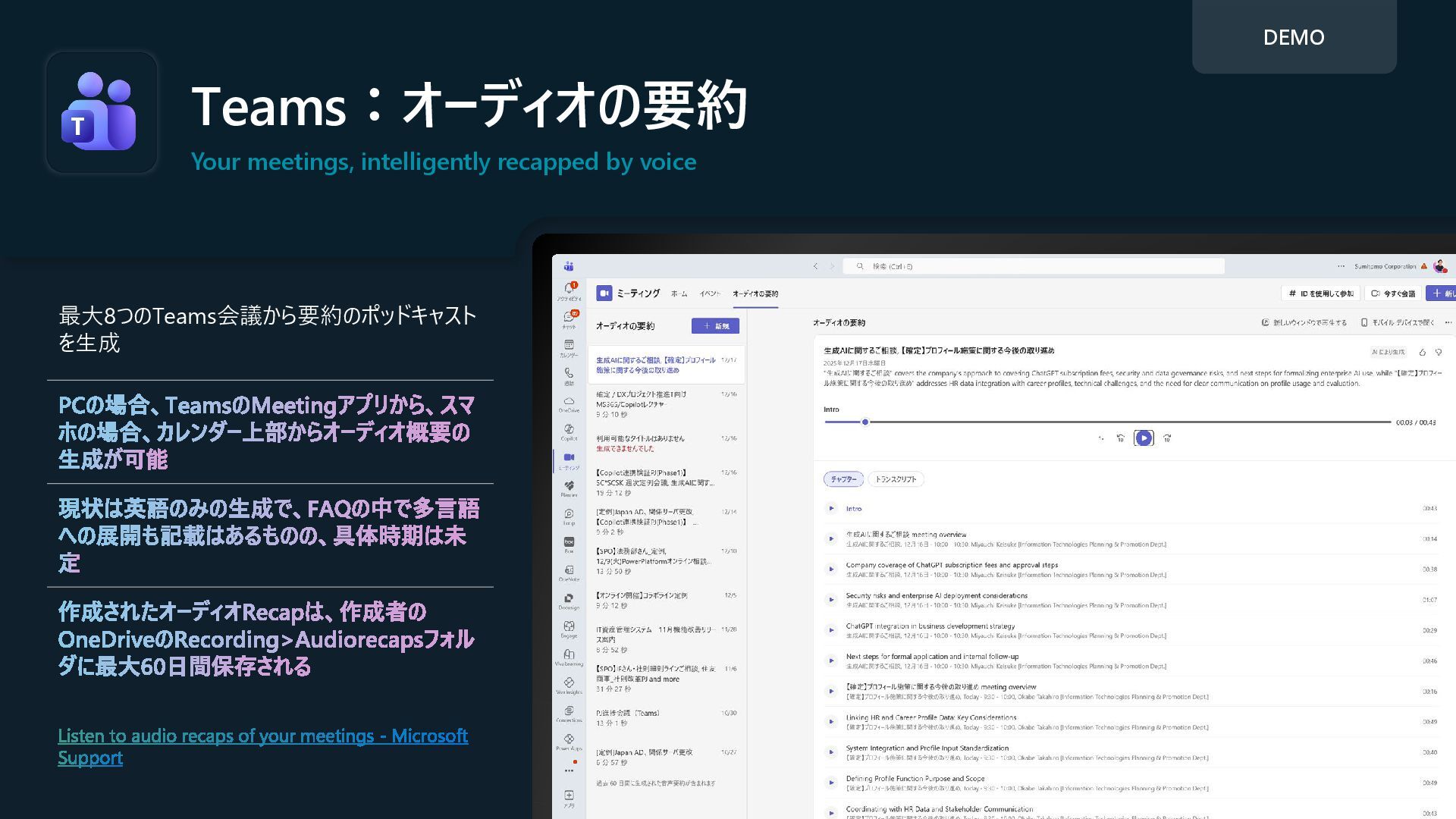Image resolution: width=1456 pixels, height=819 pixels.
Task: Click the thumbs up feedback icon
Action: 1423,352
